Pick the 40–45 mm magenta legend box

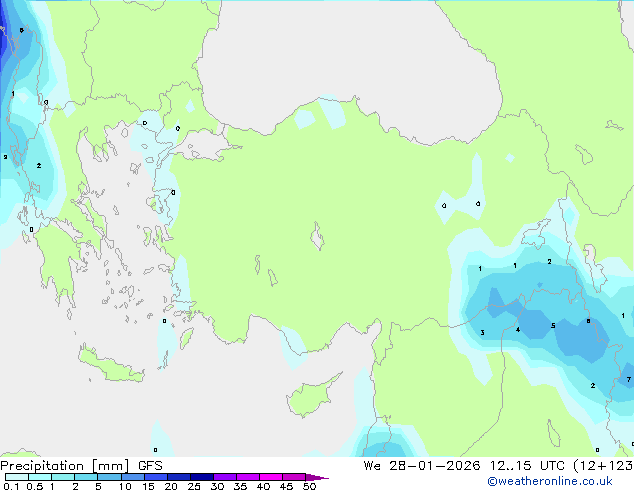[271, 477]
